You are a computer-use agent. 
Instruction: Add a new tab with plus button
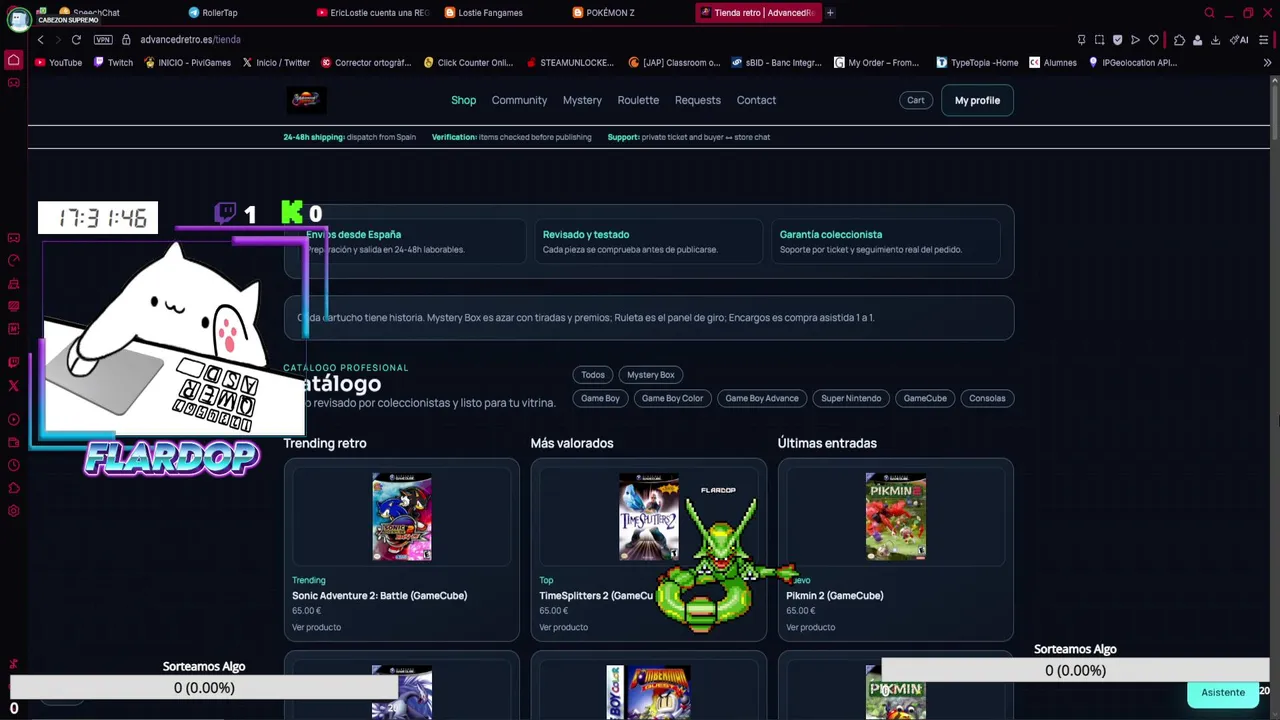830,13
